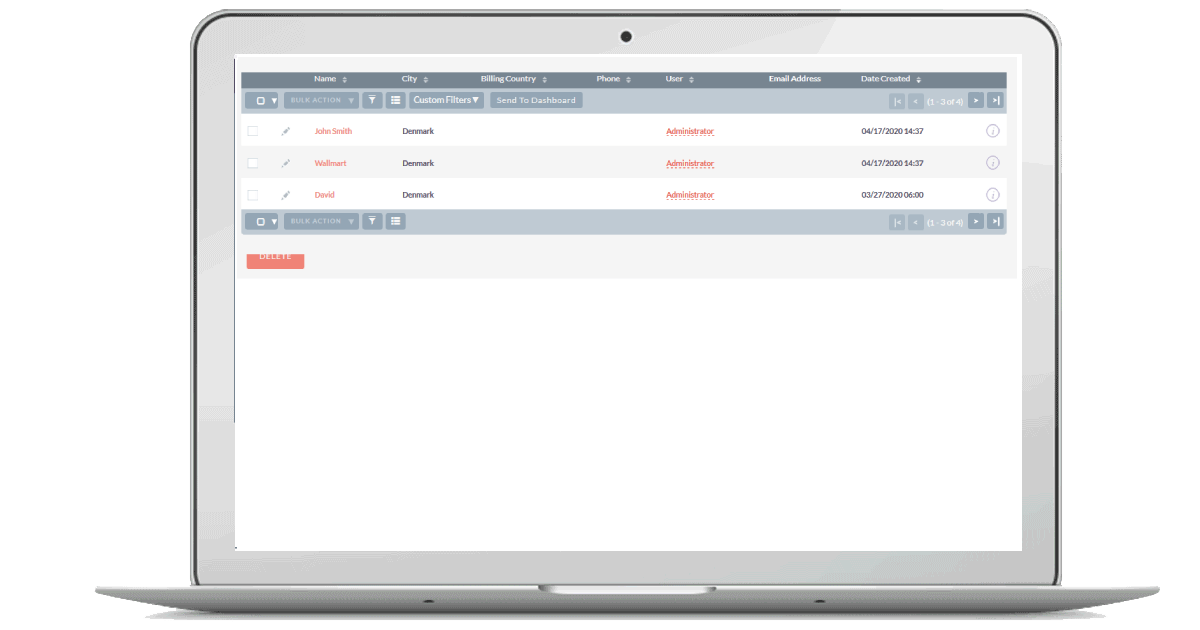Click date 03/27/2020 06:00 in David row
Screen dimensions: 1200x630
pos(892,195)
